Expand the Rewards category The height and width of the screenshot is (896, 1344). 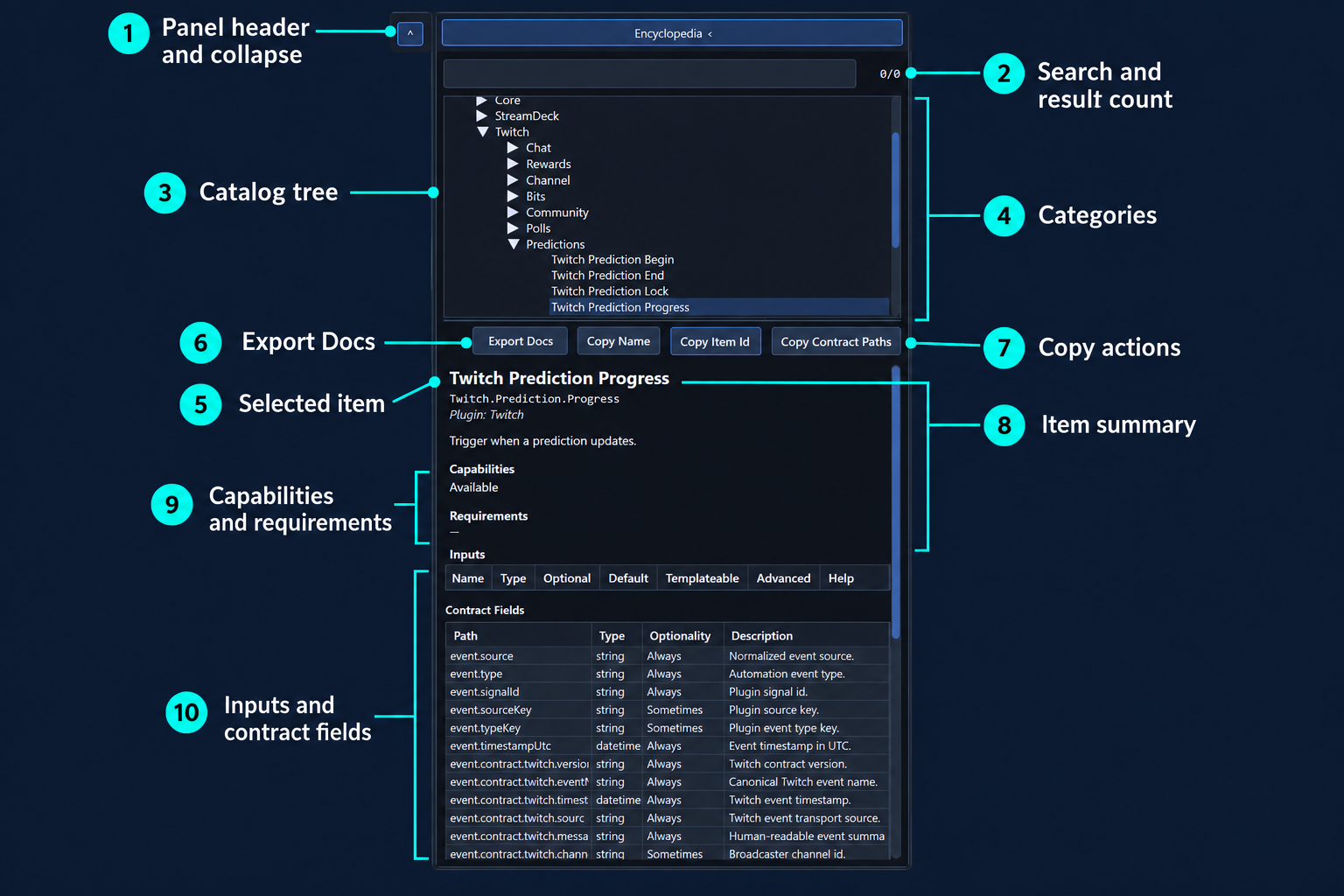[513, 164]
